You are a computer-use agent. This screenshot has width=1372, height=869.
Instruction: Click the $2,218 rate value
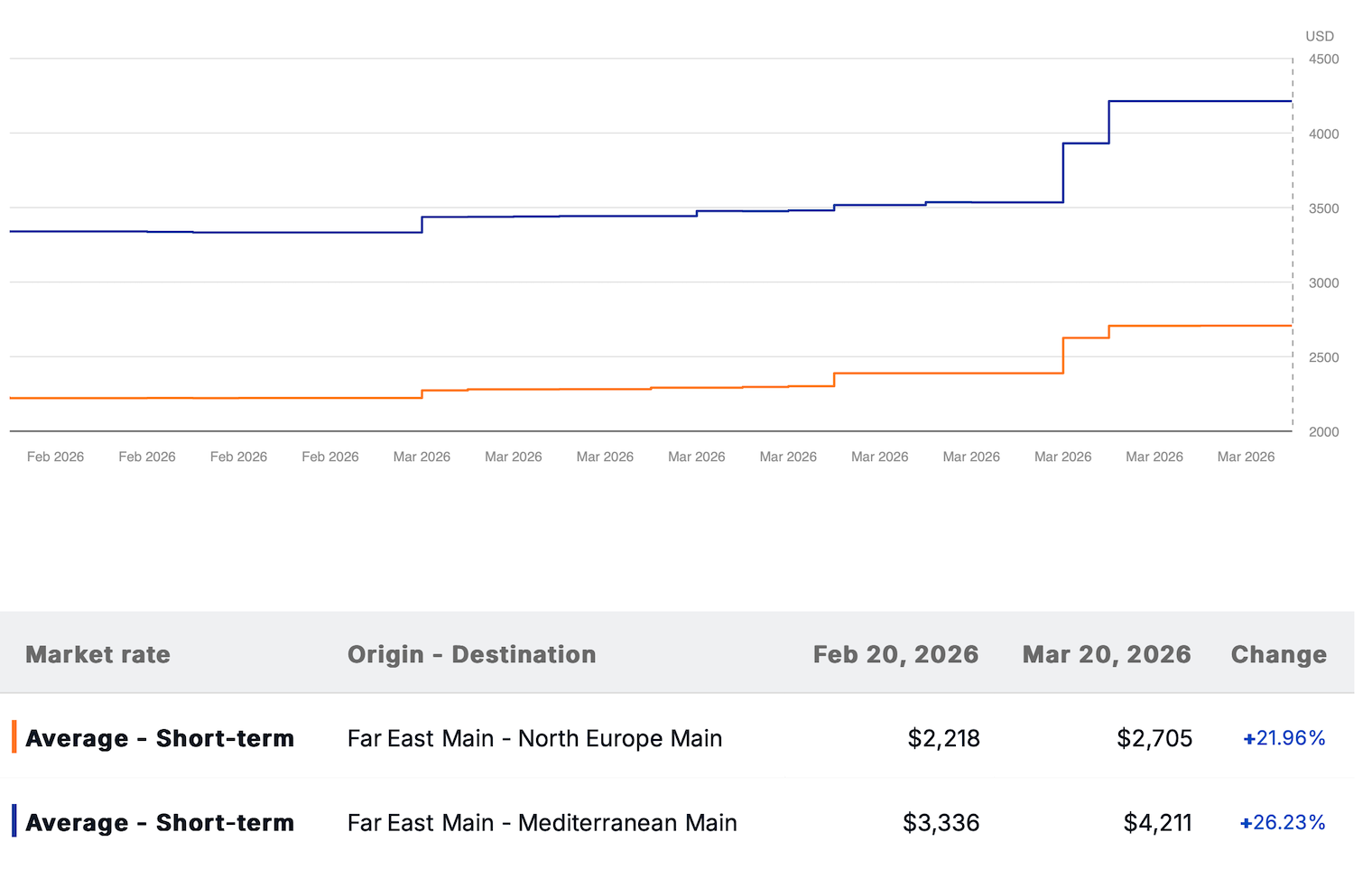(x=943, y=738)
